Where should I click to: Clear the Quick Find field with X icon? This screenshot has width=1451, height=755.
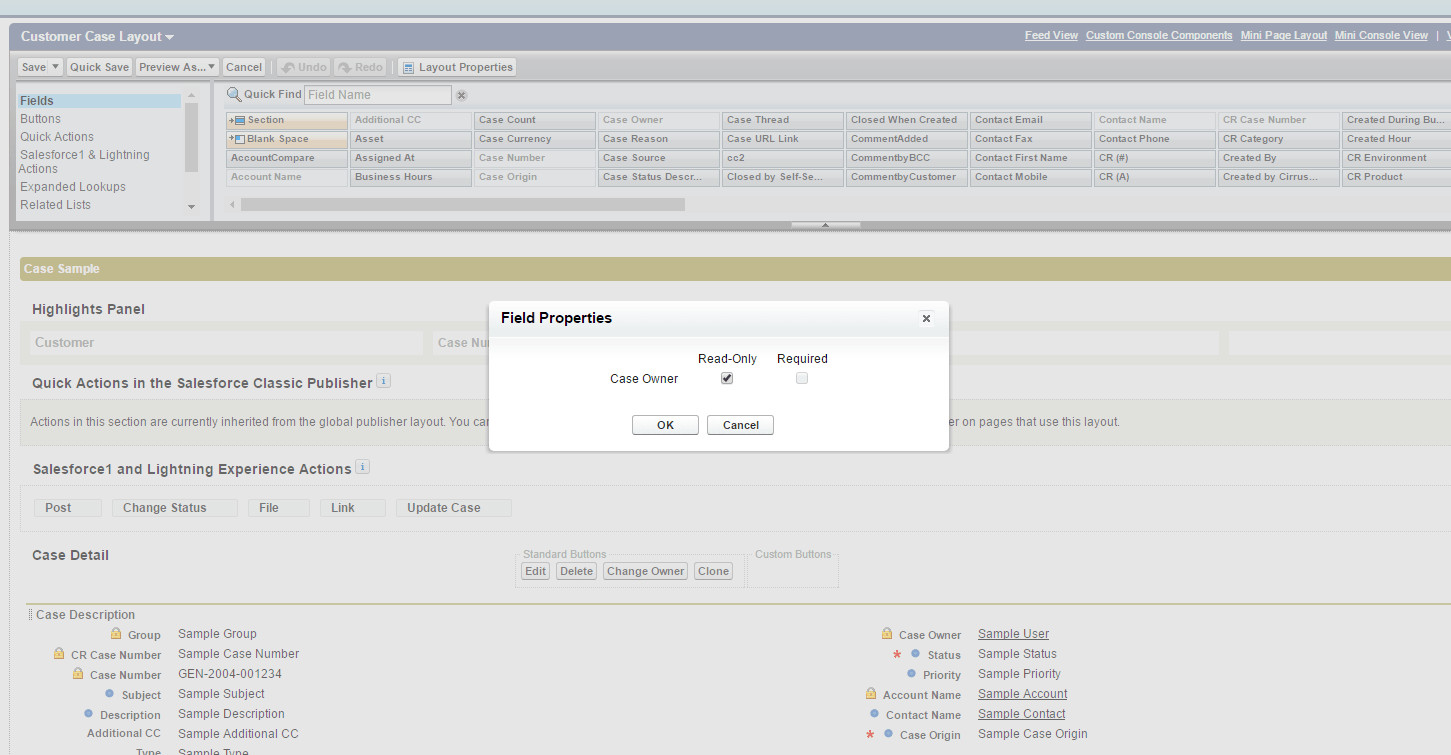pyautogui.click(x=462, y=95)
